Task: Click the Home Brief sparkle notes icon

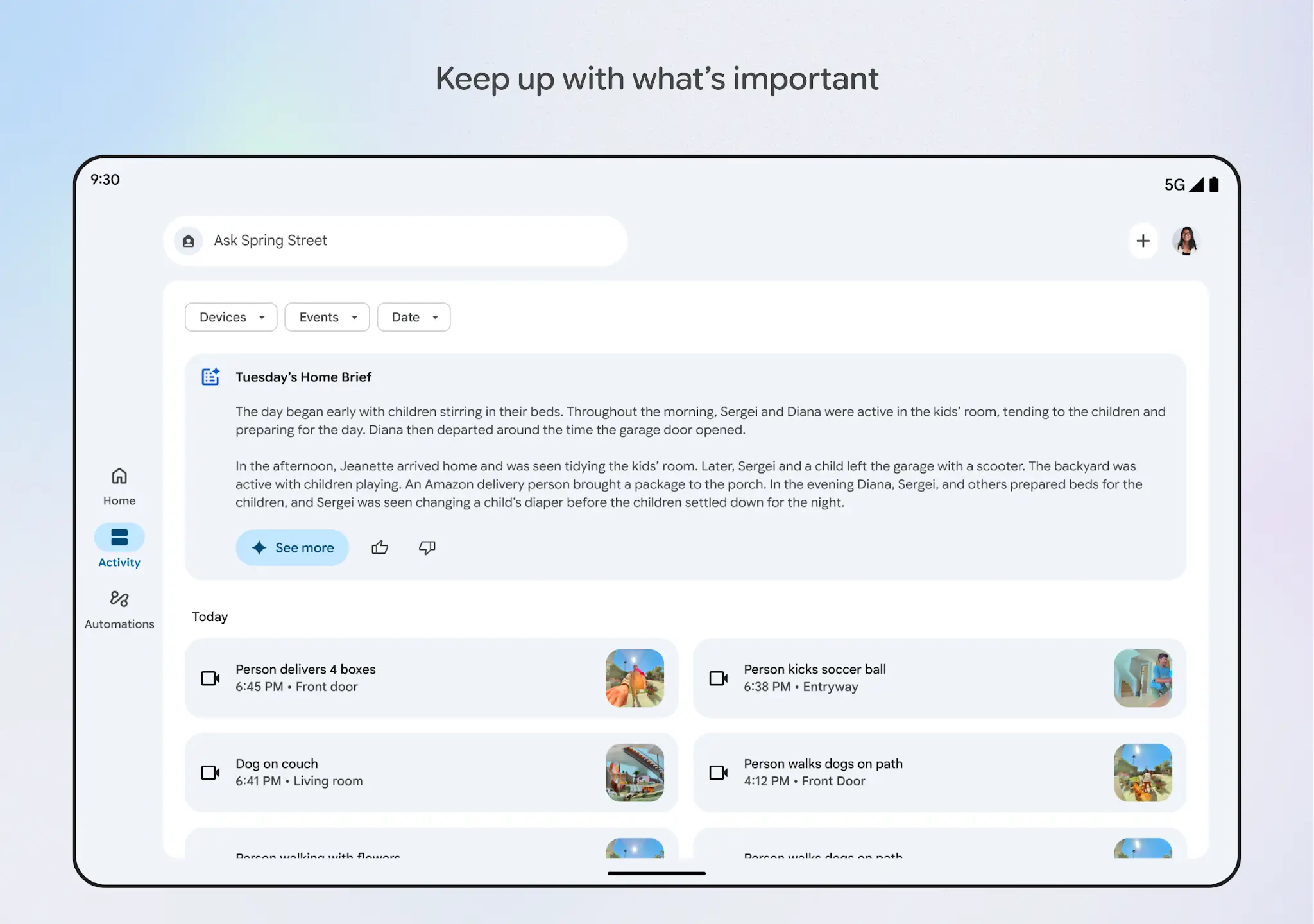Action: (210, 377)
